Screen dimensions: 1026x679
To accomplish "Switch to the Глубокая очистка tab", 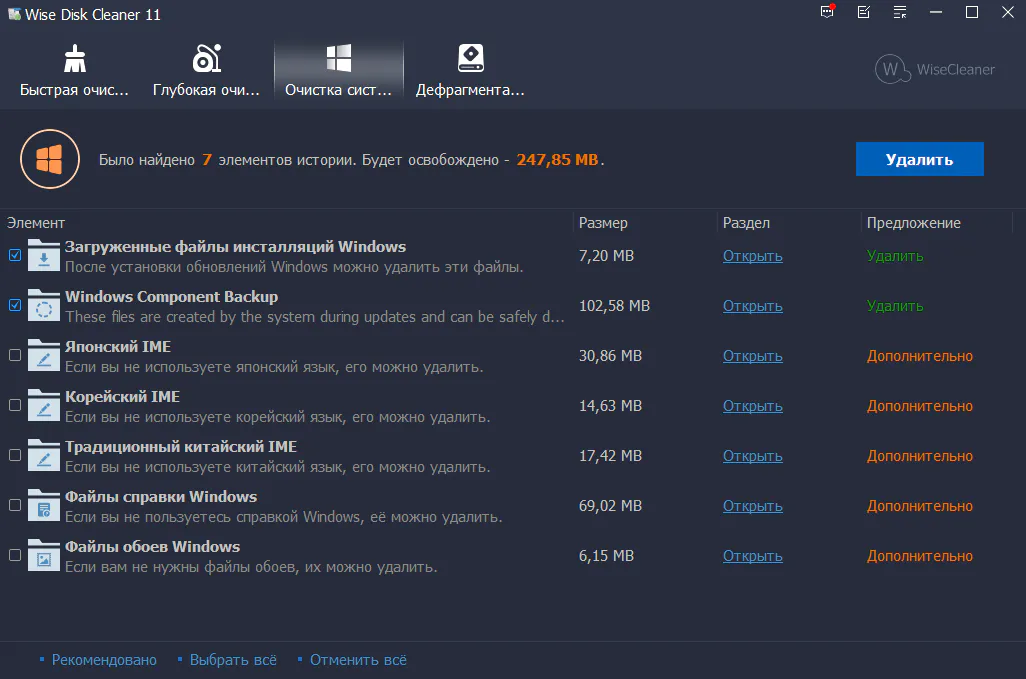I will pos(206,71).
